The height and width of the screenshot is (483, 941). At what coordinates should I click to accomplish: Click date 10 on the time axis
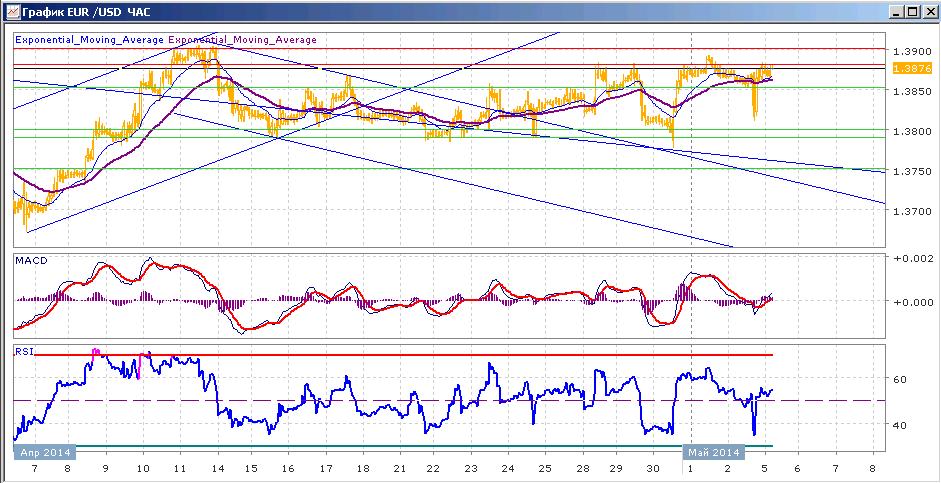[143, 467]
